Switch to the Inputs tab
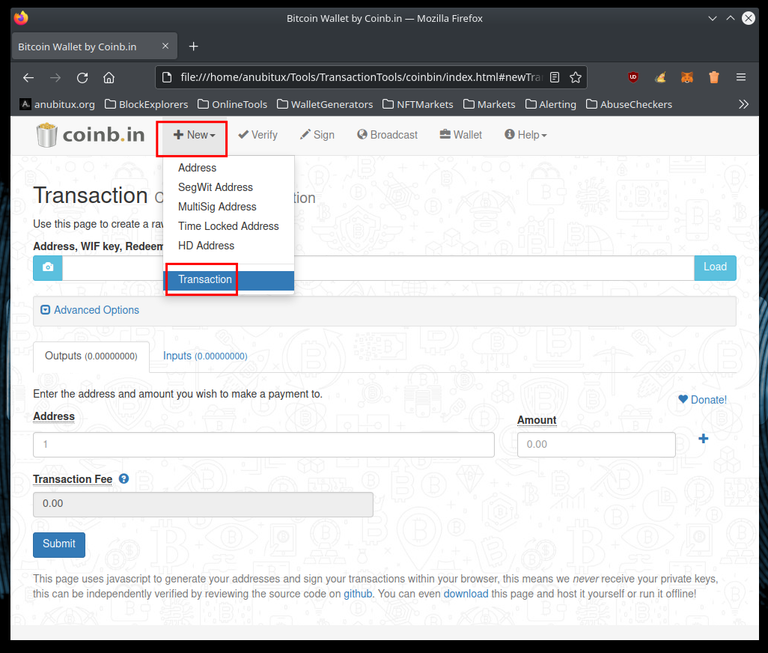 pyautogui.click(x=205, y=356)
